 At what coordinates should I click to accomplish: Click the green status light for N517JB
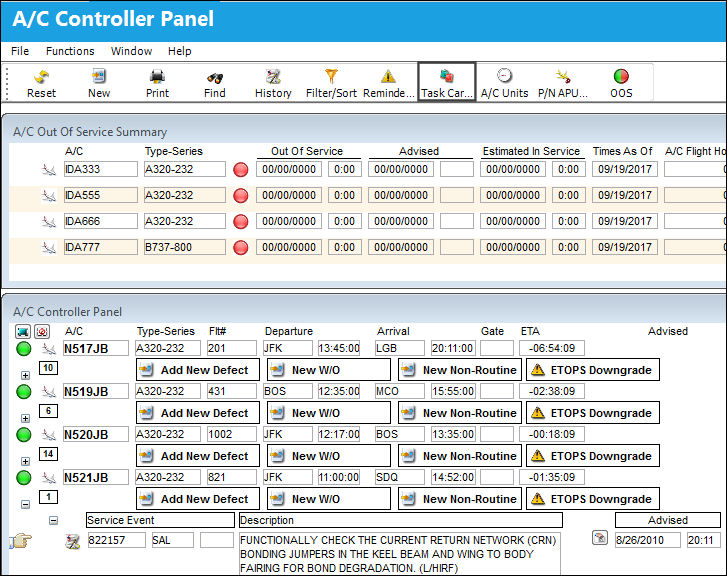point(24,349)
